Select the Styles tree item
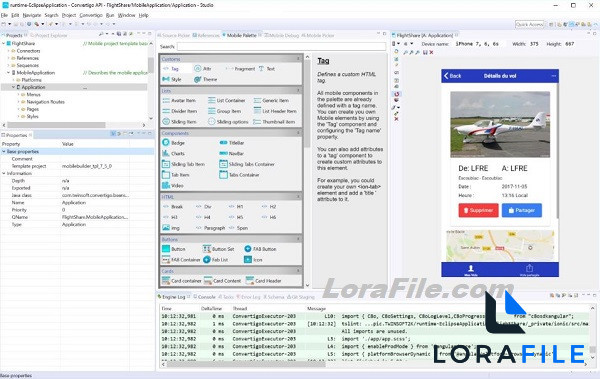600x379 pixels. coord(33,116)
